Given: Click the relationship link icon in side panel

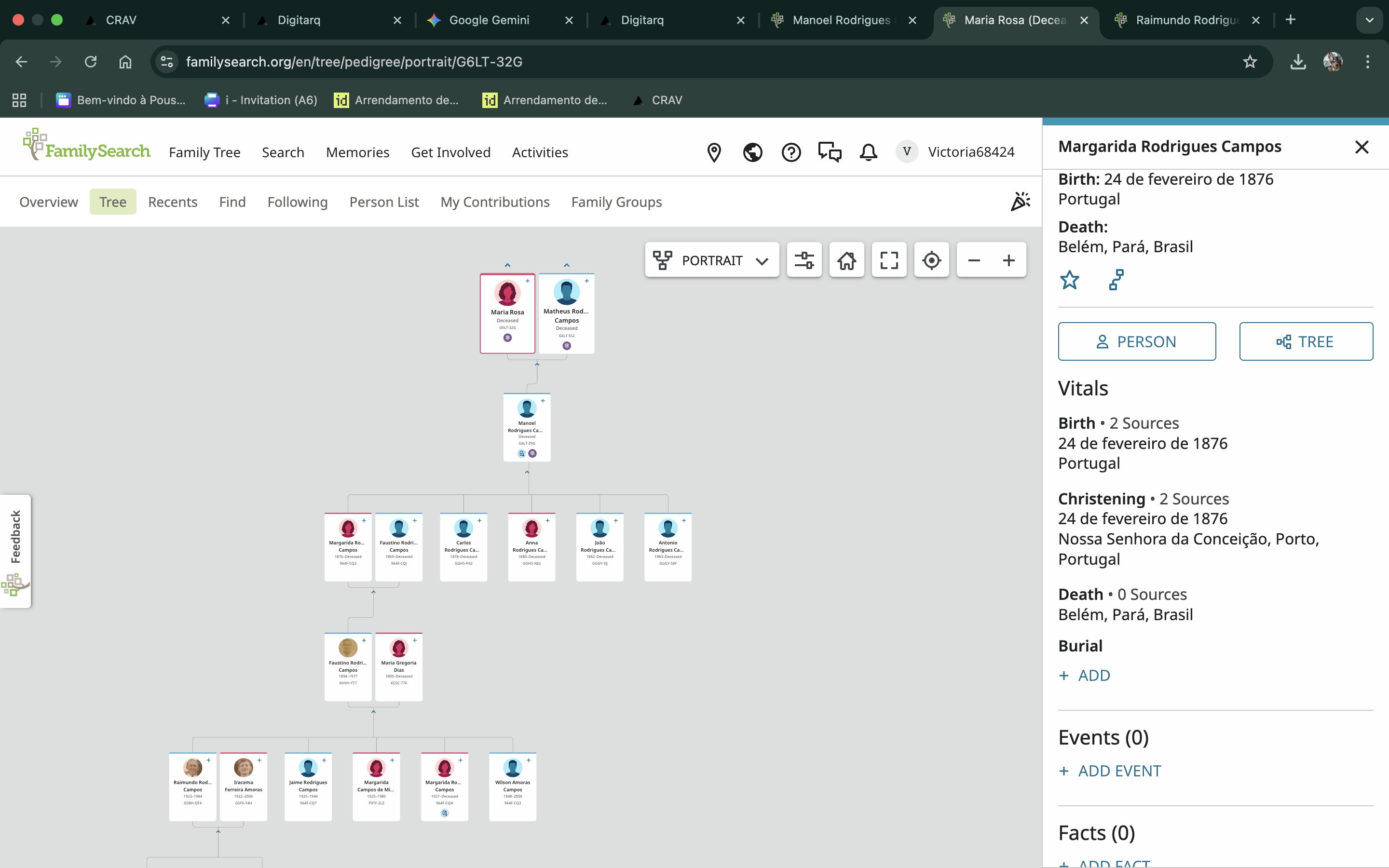Looking at the screenshot, I should click(x=1116, y=280).
